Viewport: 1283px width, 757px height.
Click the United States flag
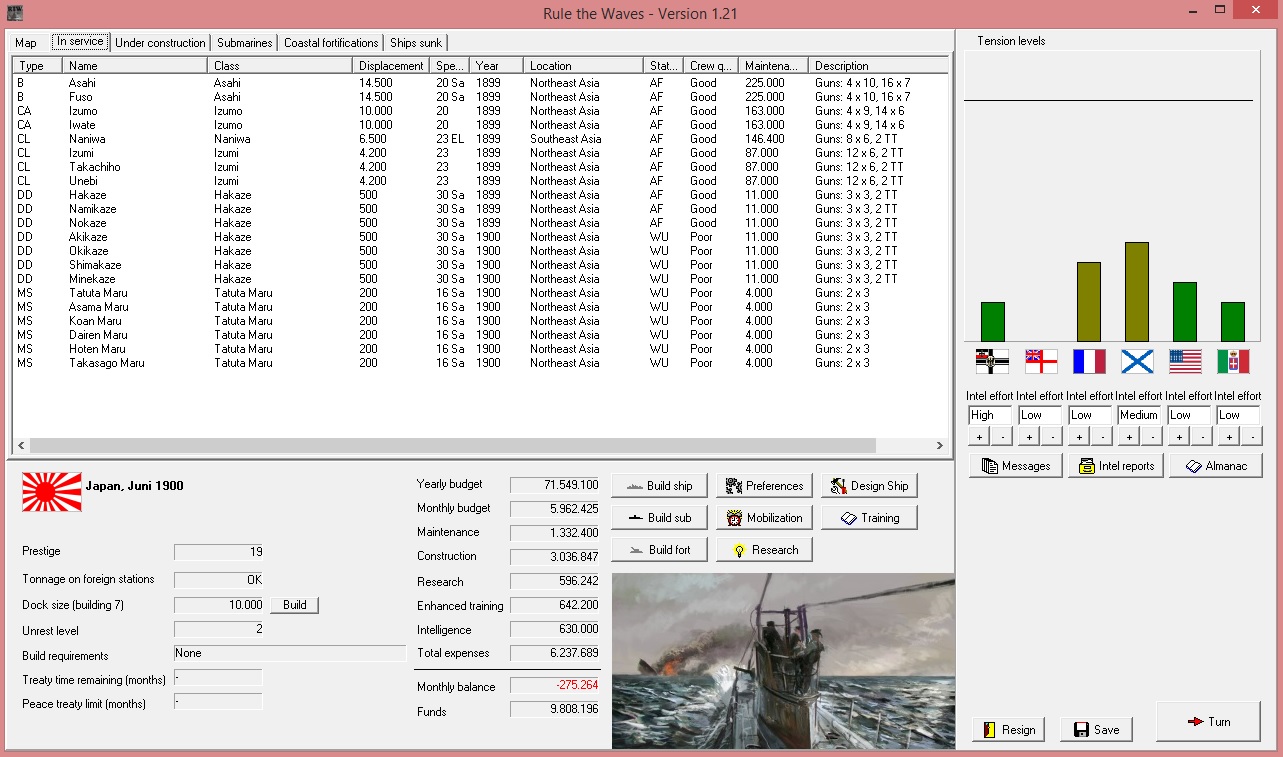[1185, 361]
